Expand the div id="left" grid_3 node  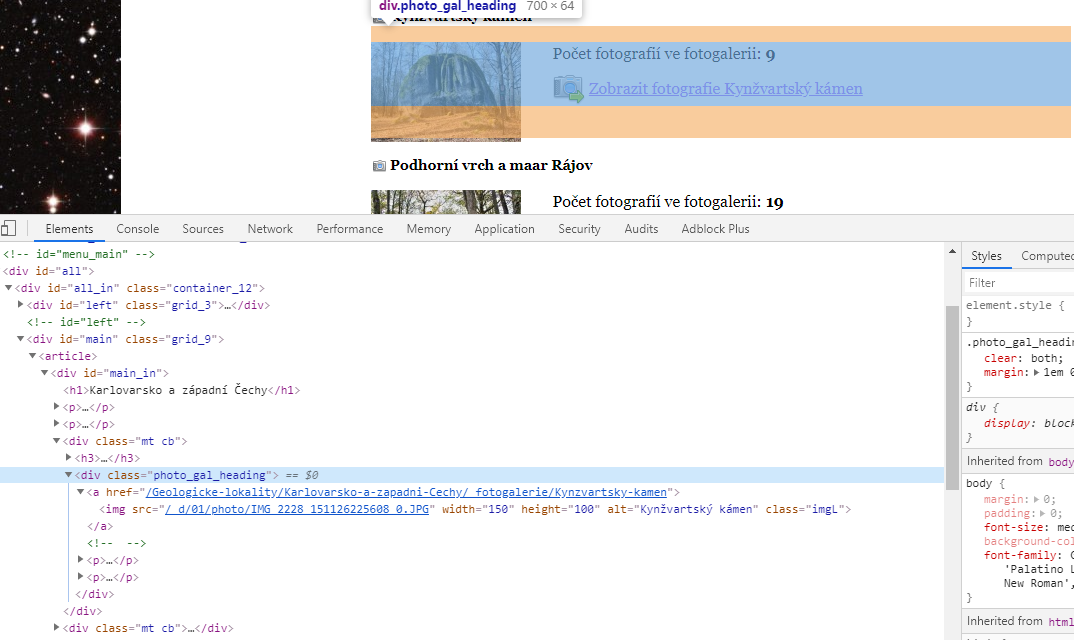click(x=21, y=304)
